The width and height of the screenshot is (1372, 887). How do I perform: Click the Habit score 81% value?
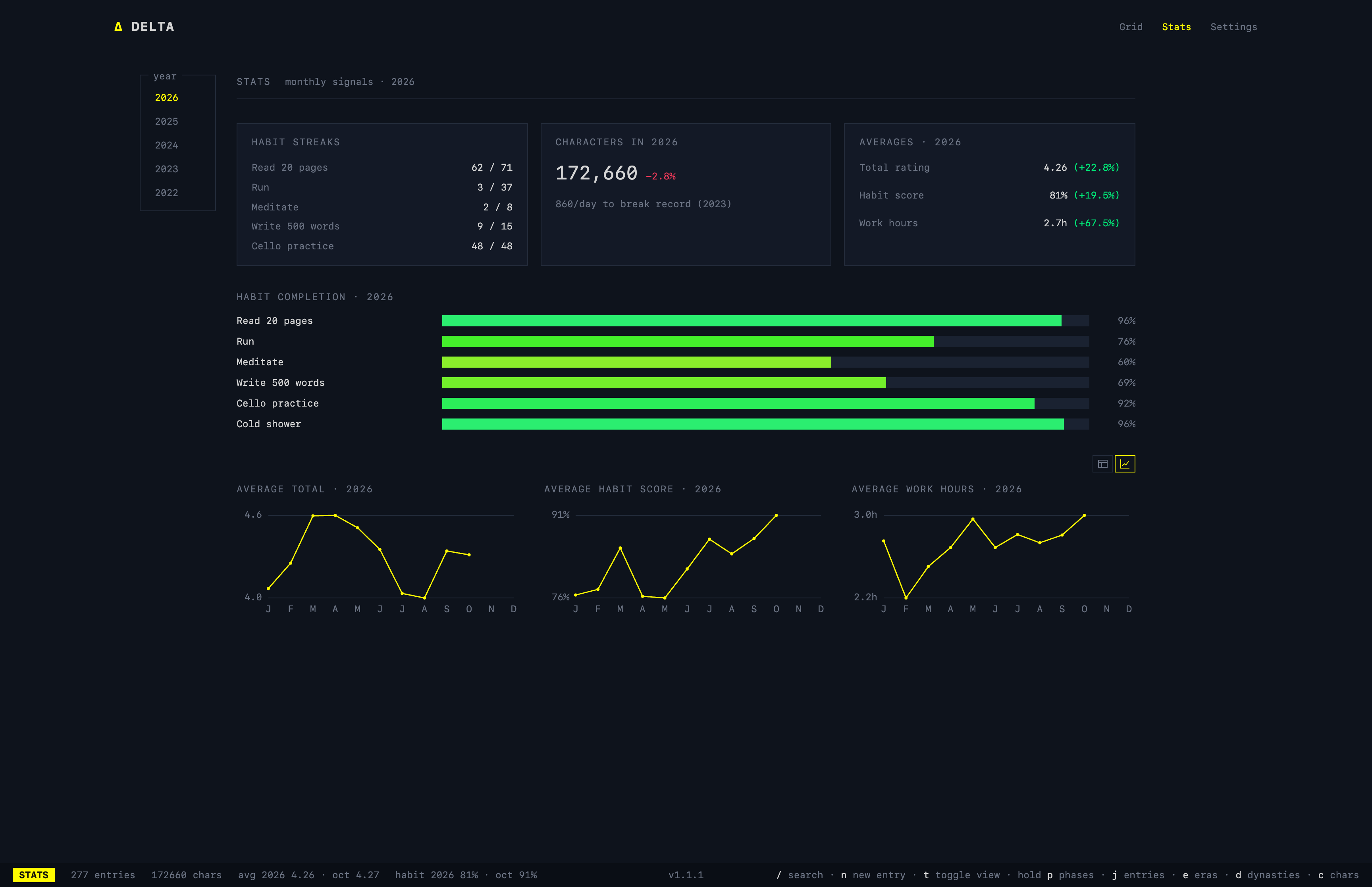(x=1058, y=195)
